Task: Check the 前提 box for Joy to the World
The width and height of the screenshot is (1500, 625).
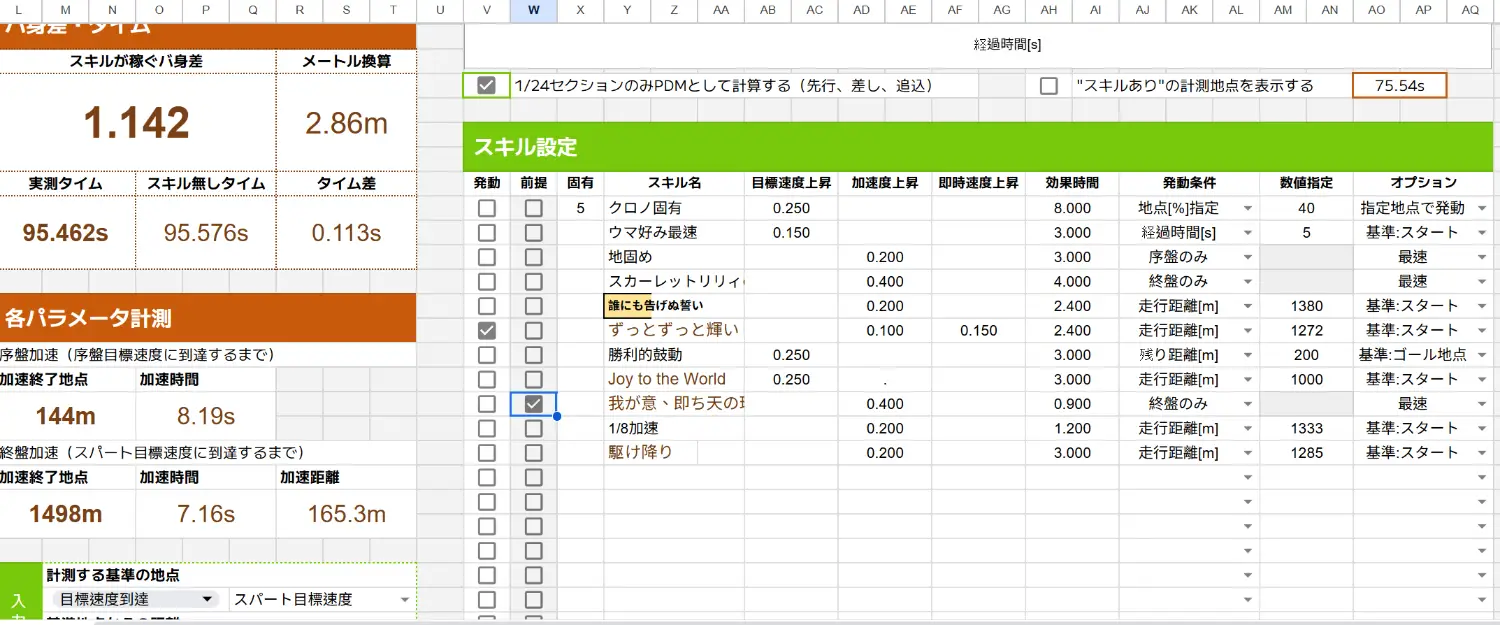Action: pyautogui.click(x=534, y=379)
